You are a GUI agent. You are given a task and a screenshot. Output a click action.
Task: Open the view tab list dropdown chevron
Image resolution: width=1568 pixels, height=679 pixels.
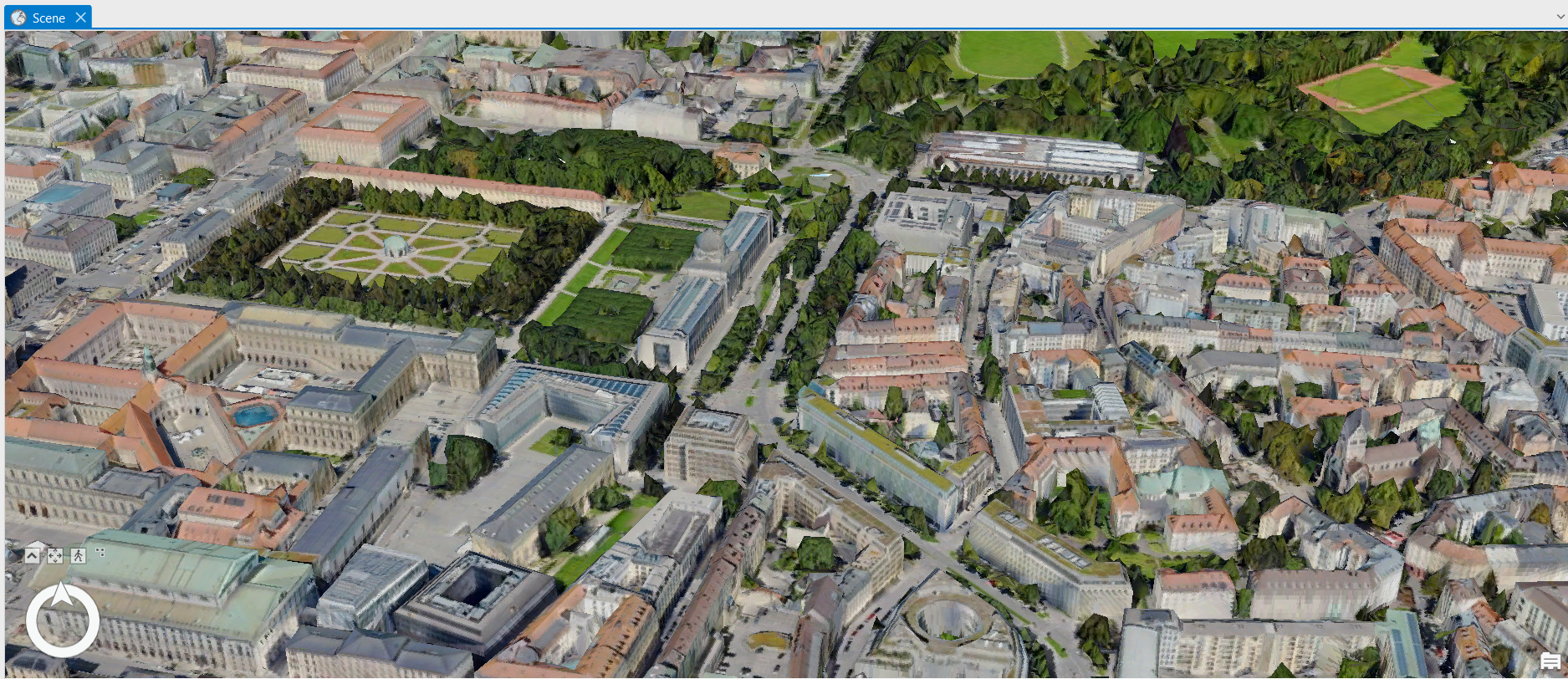point(1560,17)
